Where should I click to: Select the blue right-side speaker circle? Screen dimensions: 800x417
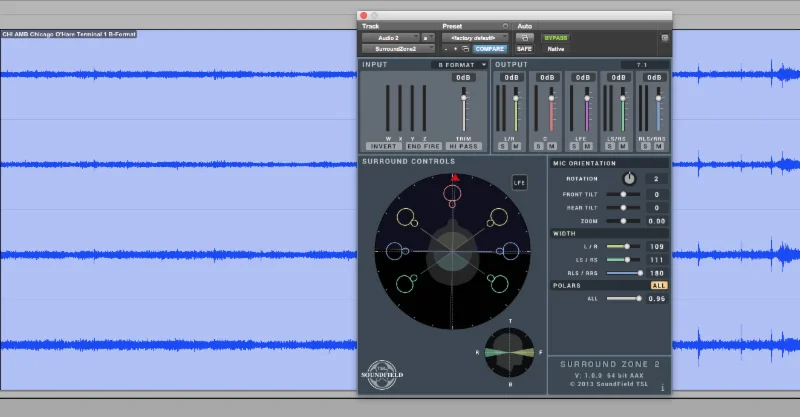pyautogui.click(x=510, y=251)
